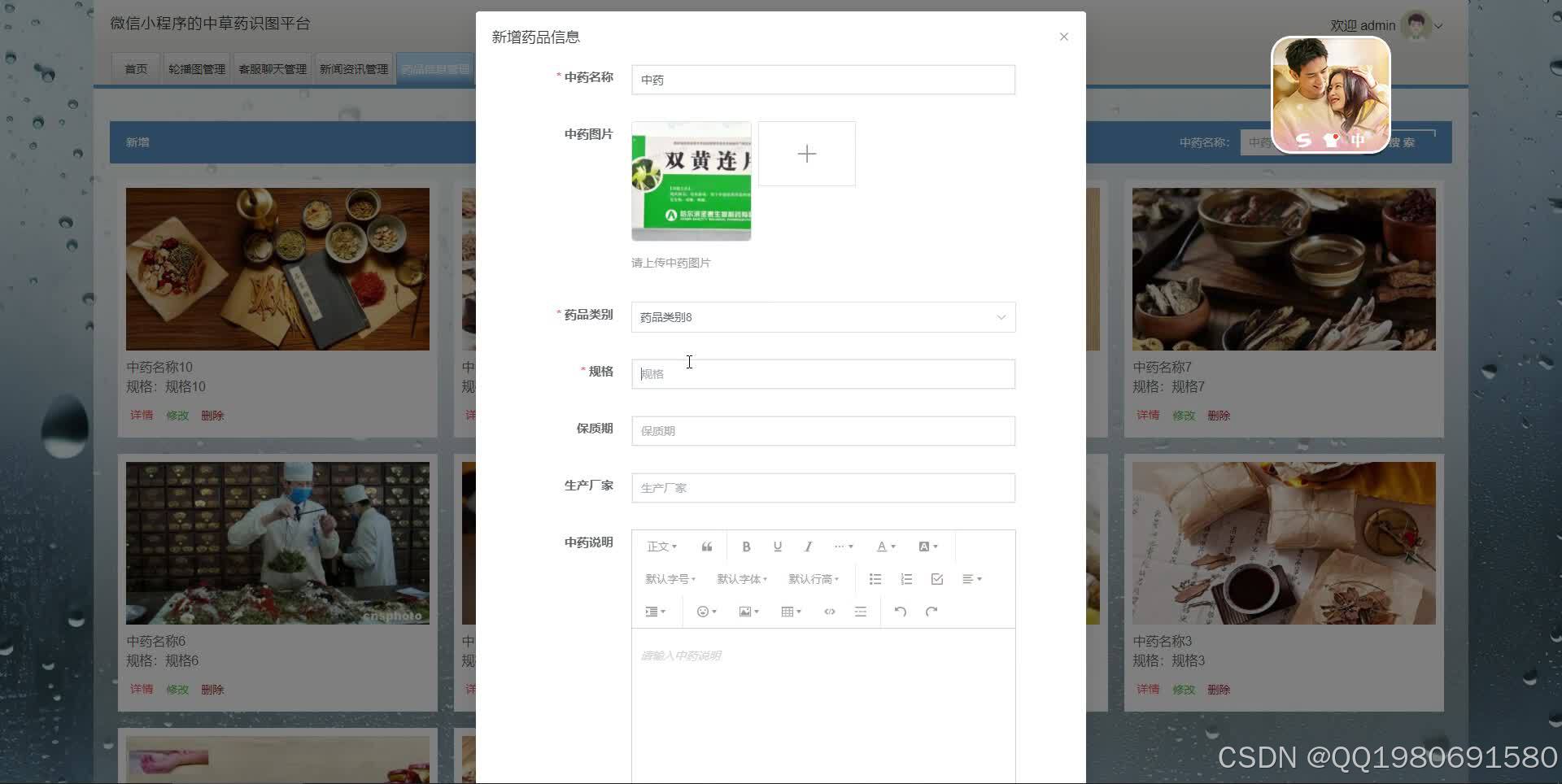Apply italic formatting in the editor
The width and height of the screenshot is (1562, 784).
click(807, 546)
